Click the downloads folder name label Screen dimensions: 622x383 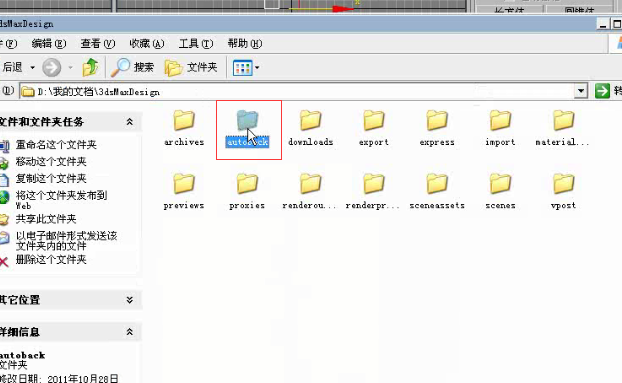pos(310,142)
